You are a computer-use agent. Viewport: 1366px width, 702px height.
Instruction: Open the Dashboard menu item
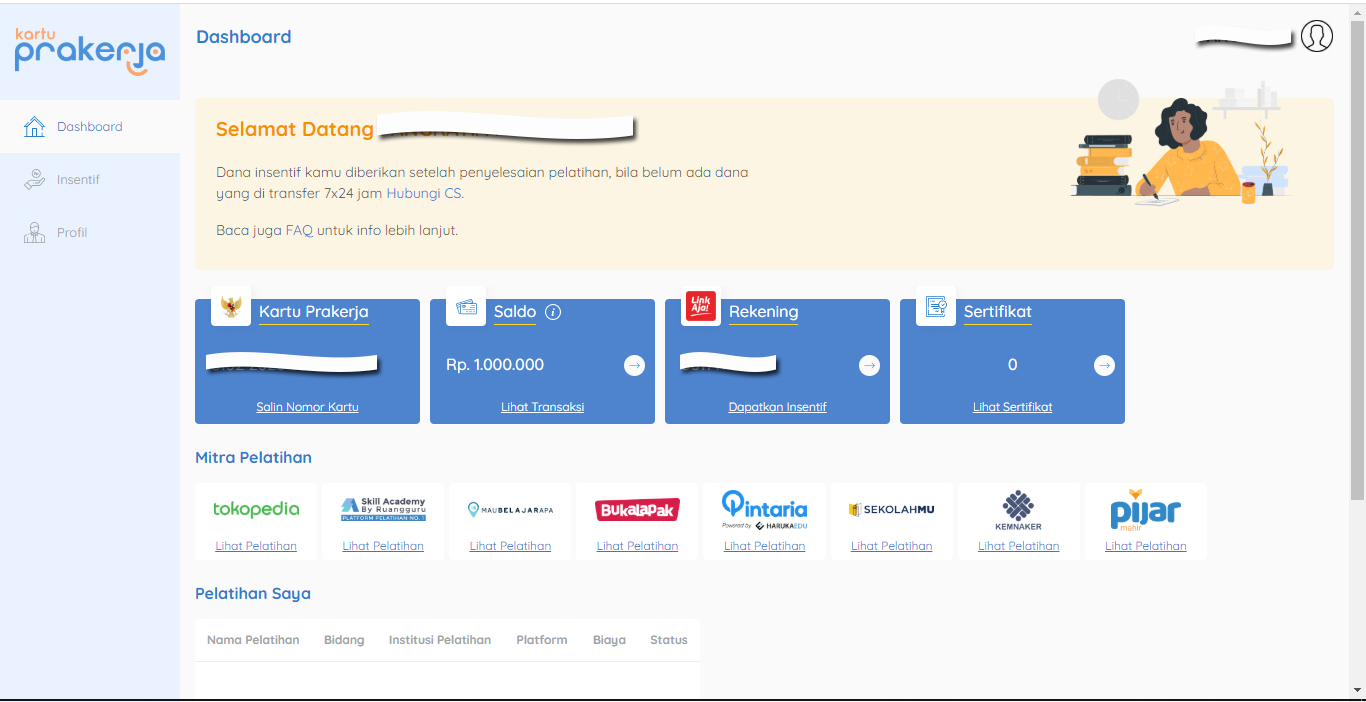[x=90, y=127]
